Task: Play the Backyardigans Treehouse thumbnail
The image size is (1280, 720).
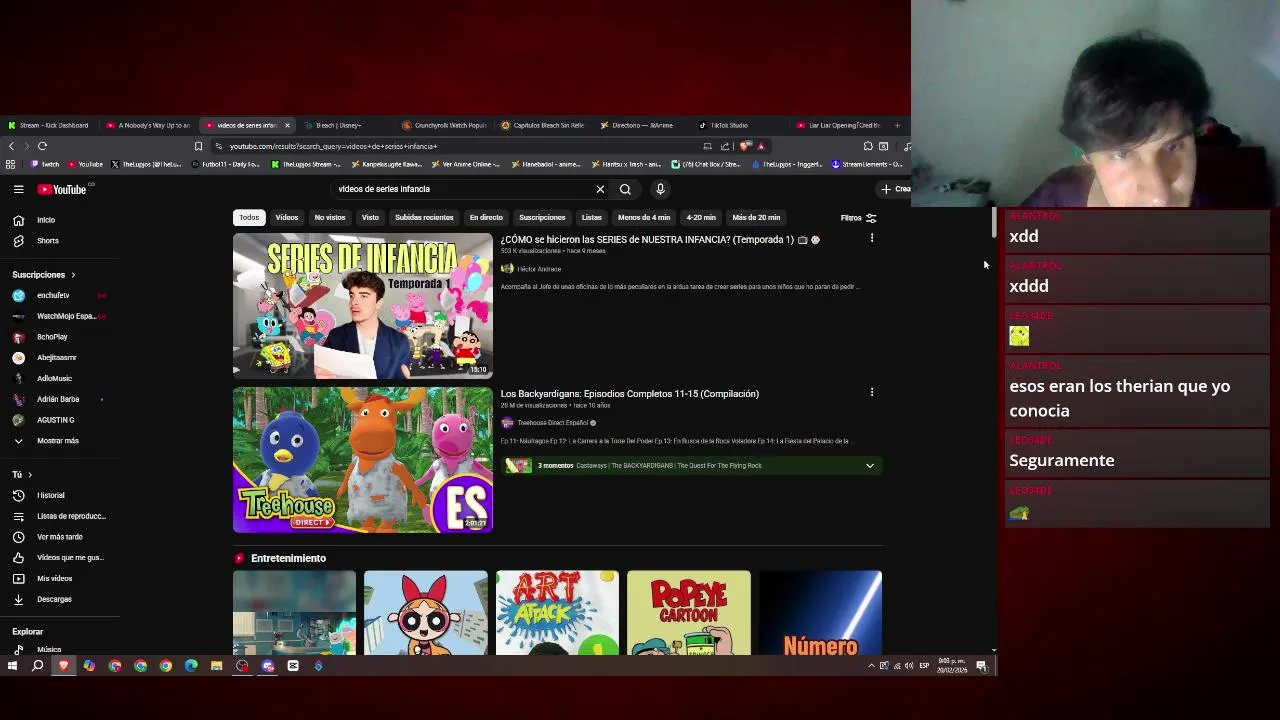Action: 363,460
